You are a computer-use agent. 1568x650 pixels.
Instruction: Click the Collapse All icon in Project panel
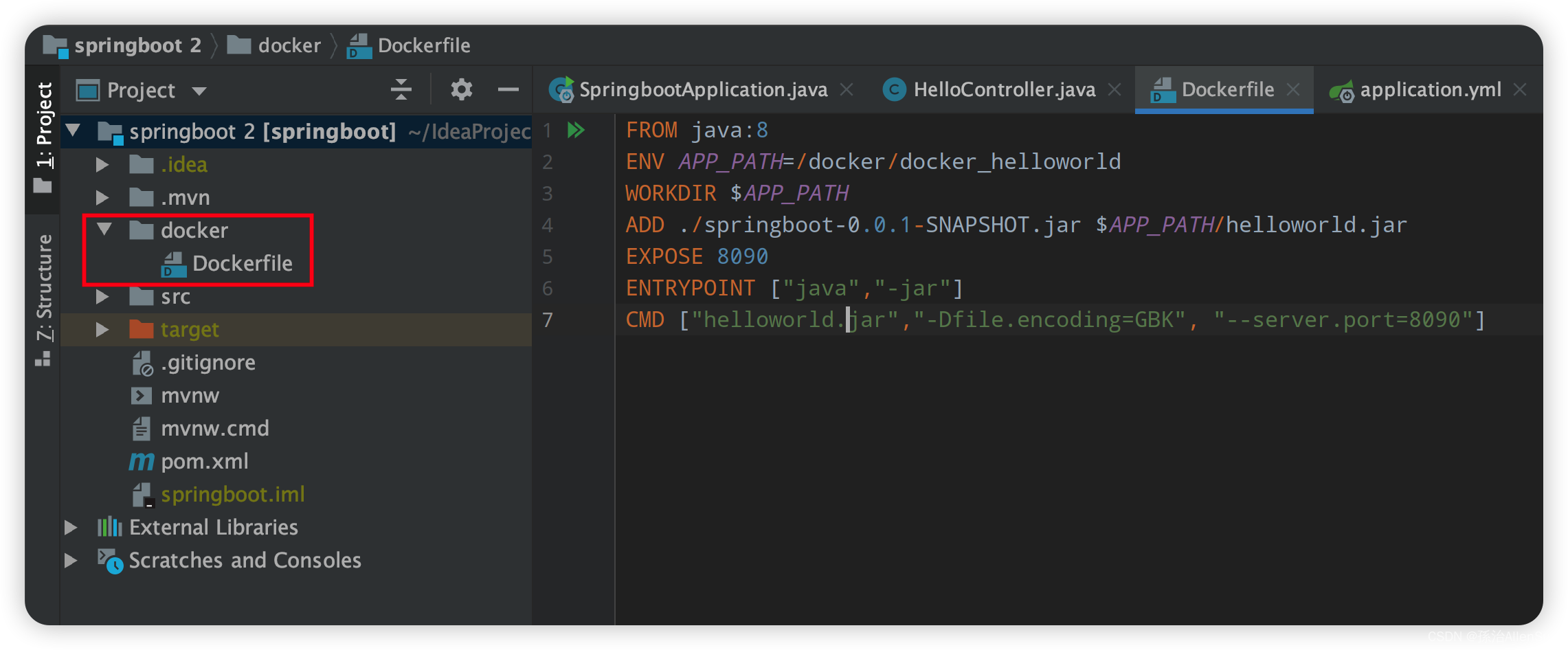tap(401, 90)
